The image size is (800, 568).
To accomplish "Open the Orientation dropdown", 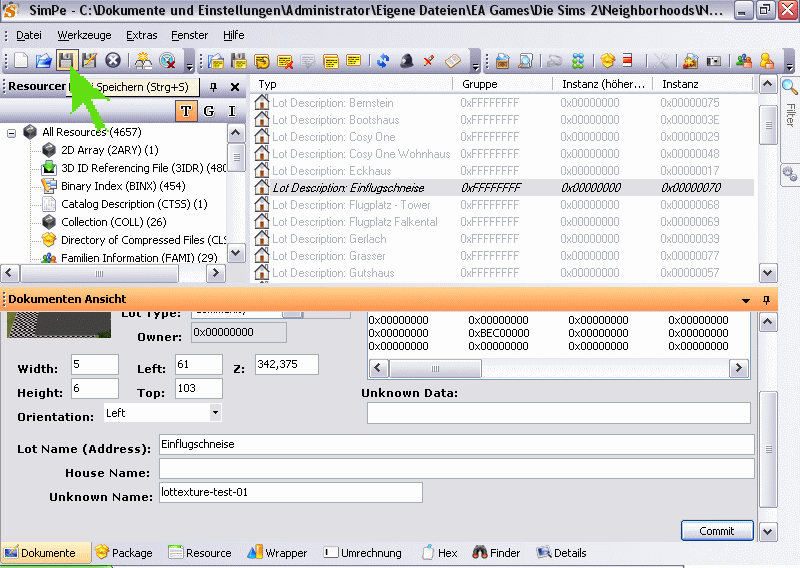I will coord(215,412).
